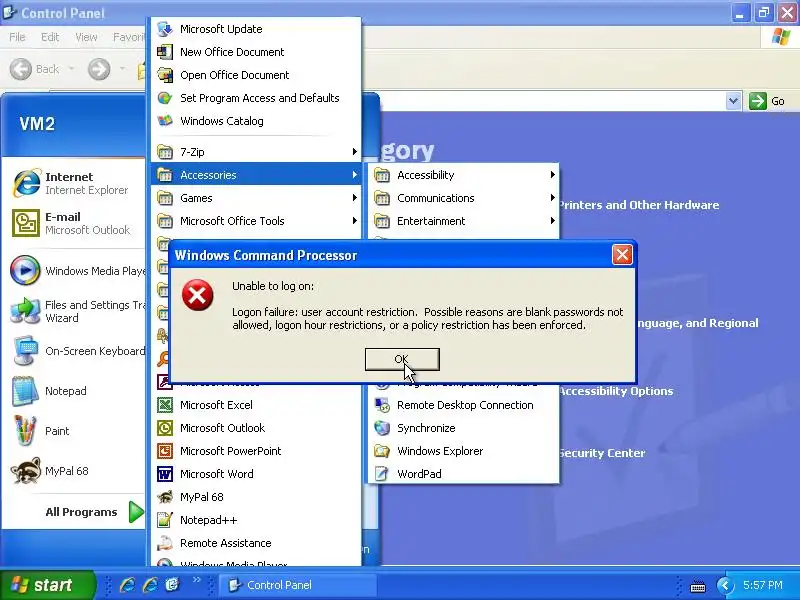Launch Synchronize from Accessories
Viewport: 800px width, 600px height.
click(x=463, y=428)
